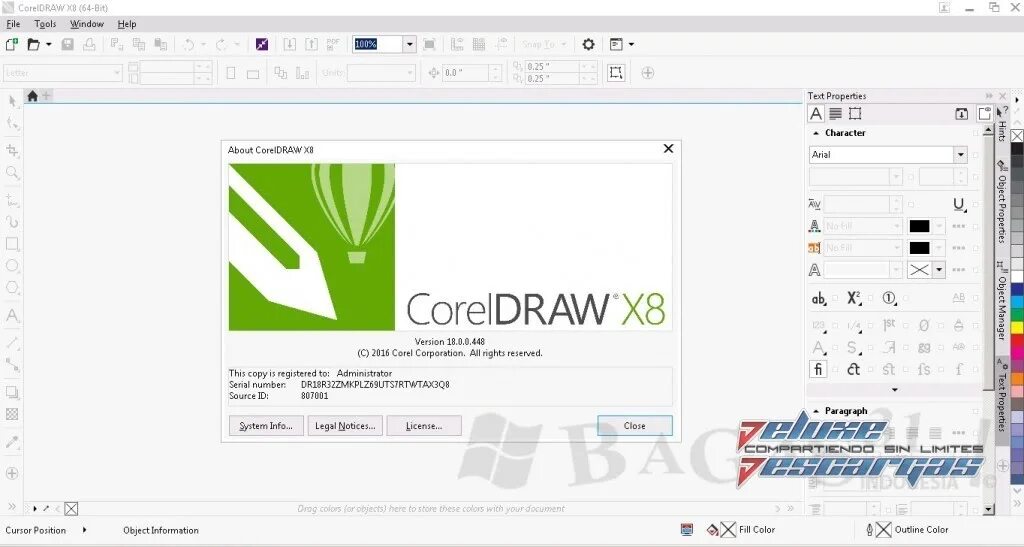Image resolution: width=1024 pixels, height=547 pixels.
Task: Collapse the Paragraph section header
Action: [816, 411]
